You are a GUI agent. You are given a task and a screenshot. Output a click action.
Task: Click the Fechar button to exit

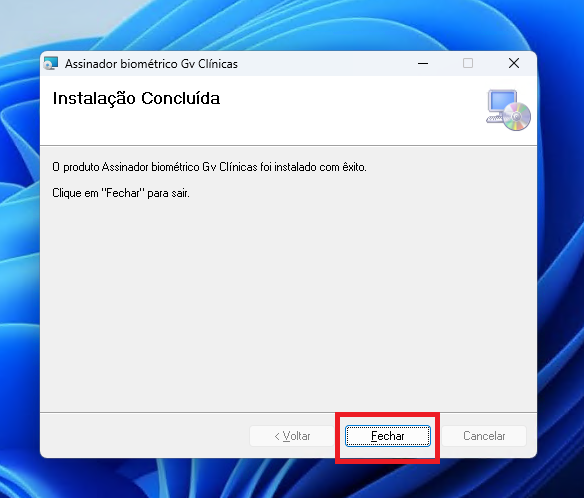coord(388,436)
